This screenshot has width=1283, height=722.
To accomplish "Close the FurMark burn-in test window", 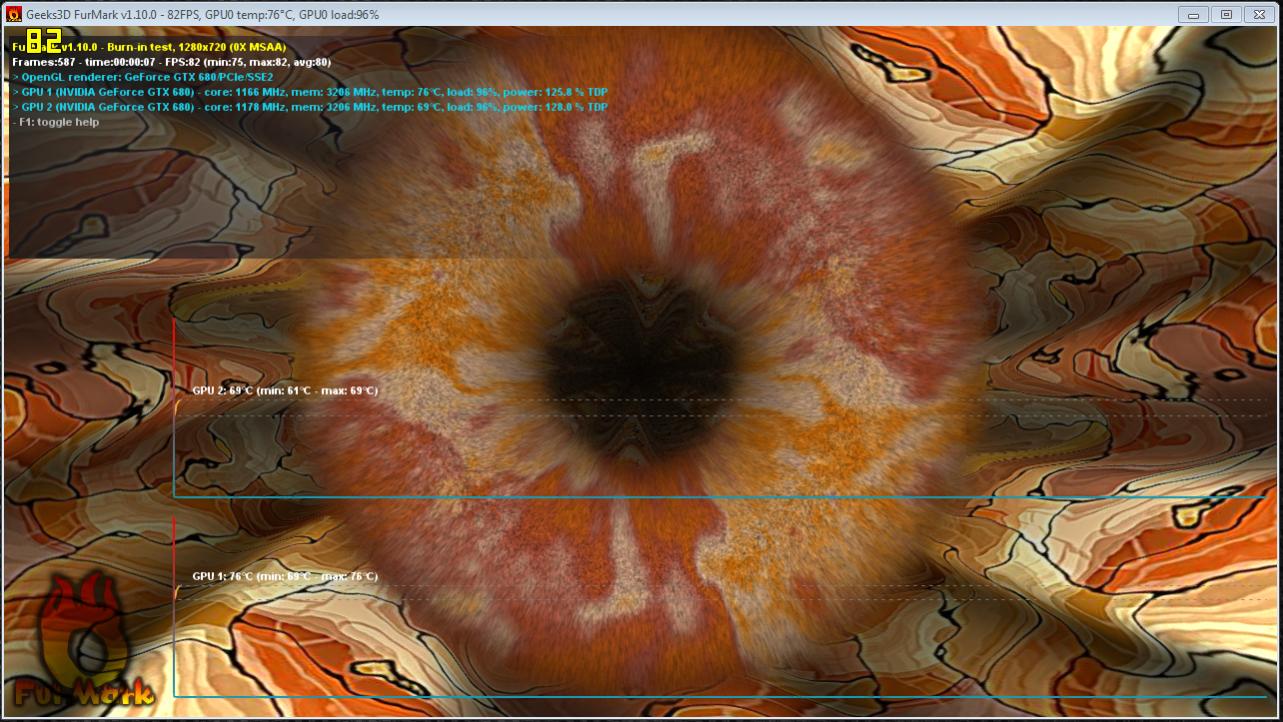I will point(1259,14).
